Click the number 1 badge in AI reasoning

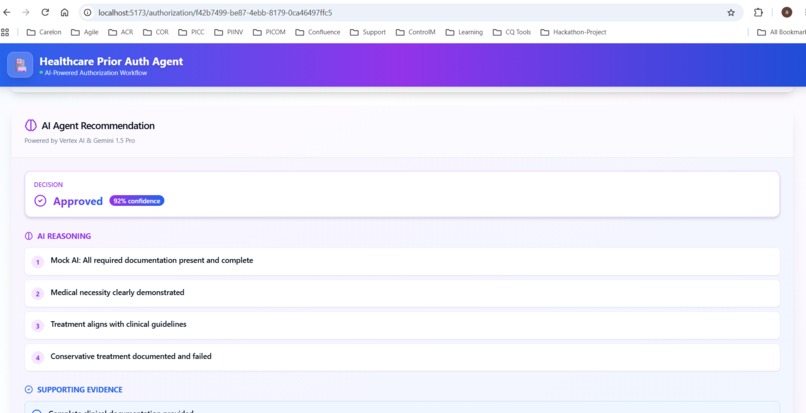(38, 262)
